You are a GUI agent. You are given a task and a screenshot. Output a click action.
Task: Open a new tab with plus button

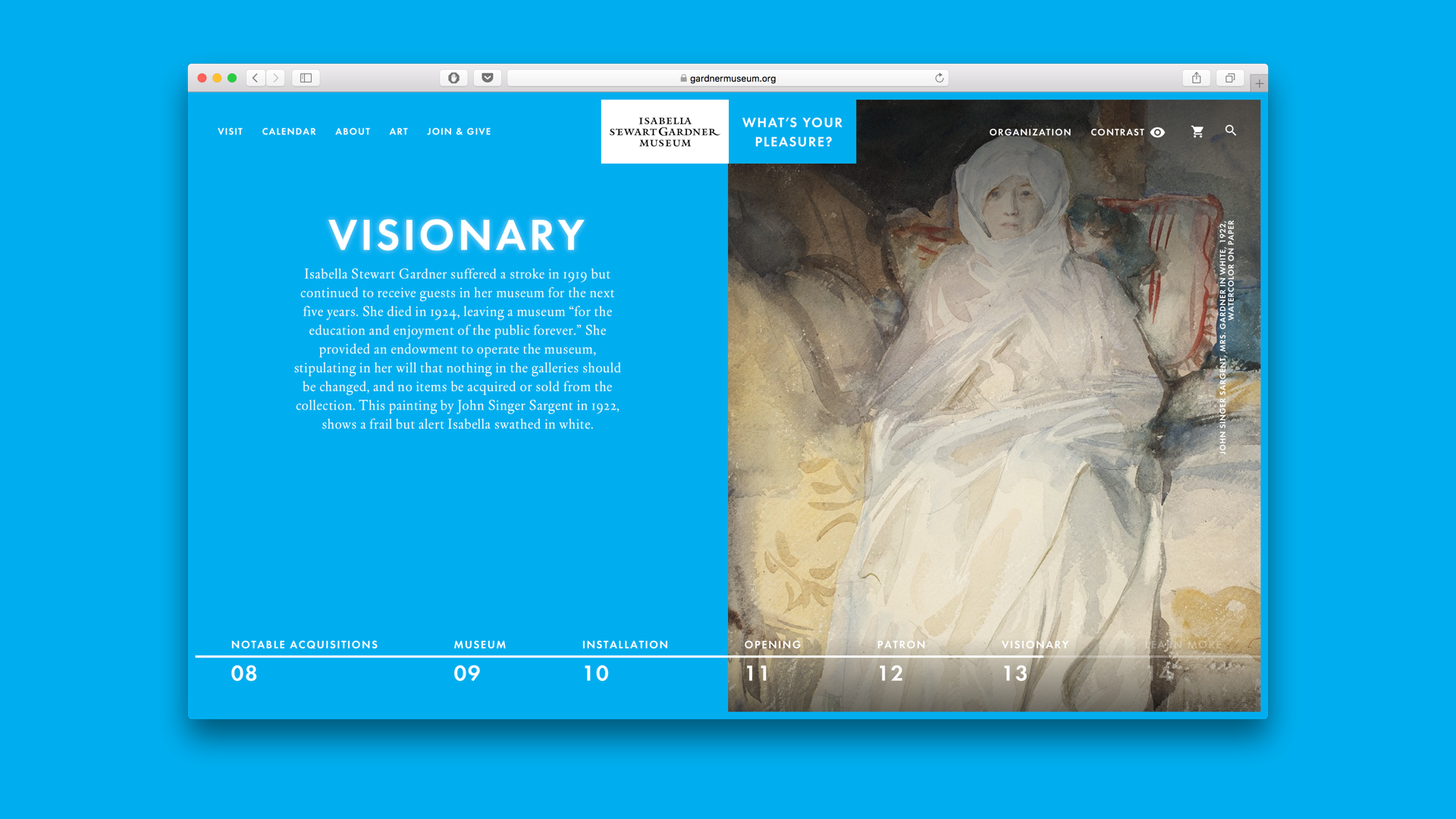tap(1259, 83)
